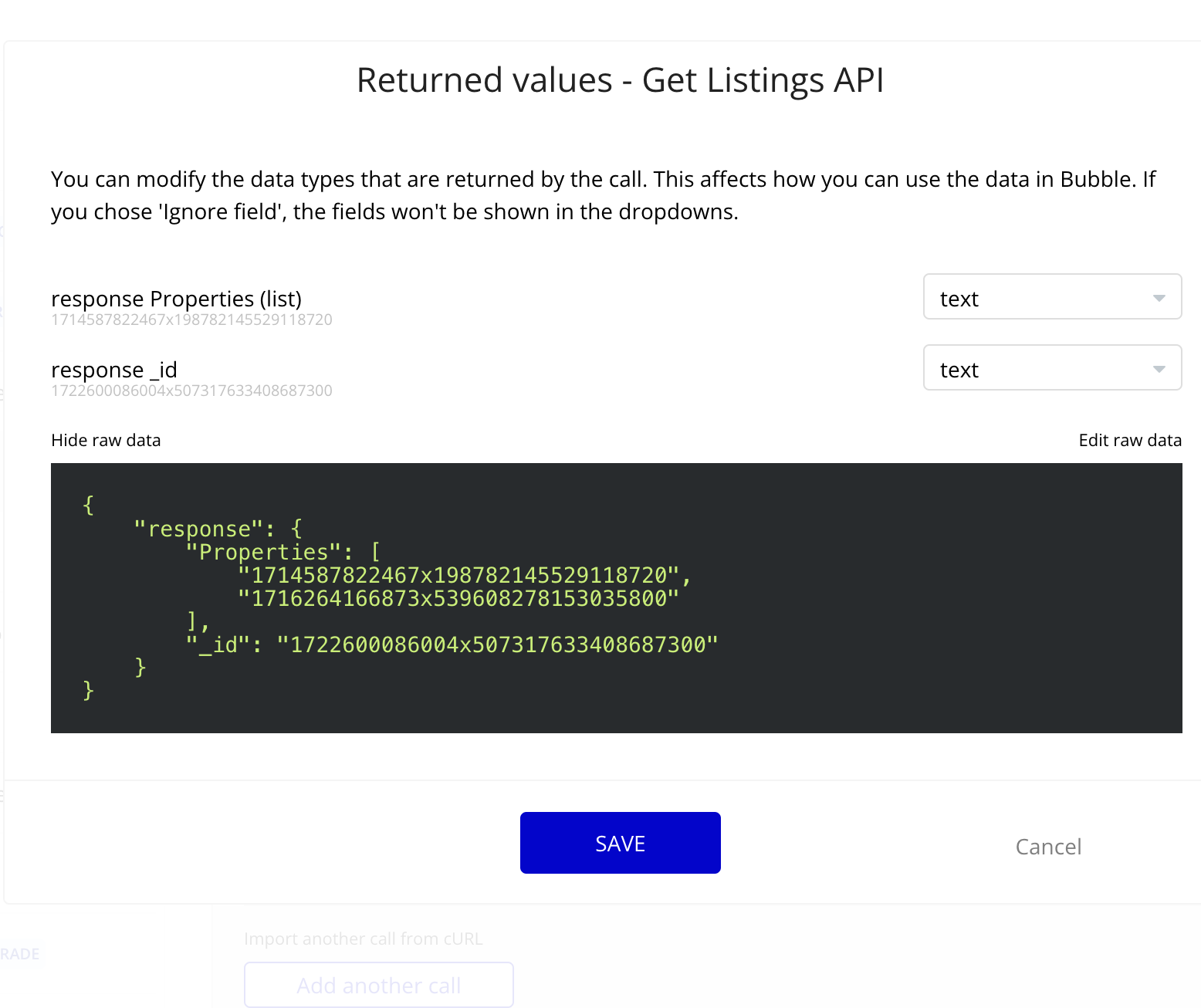Click Import another call from cURL
This screenshot has height=1008, width=1201.
(x=364, y=939)
